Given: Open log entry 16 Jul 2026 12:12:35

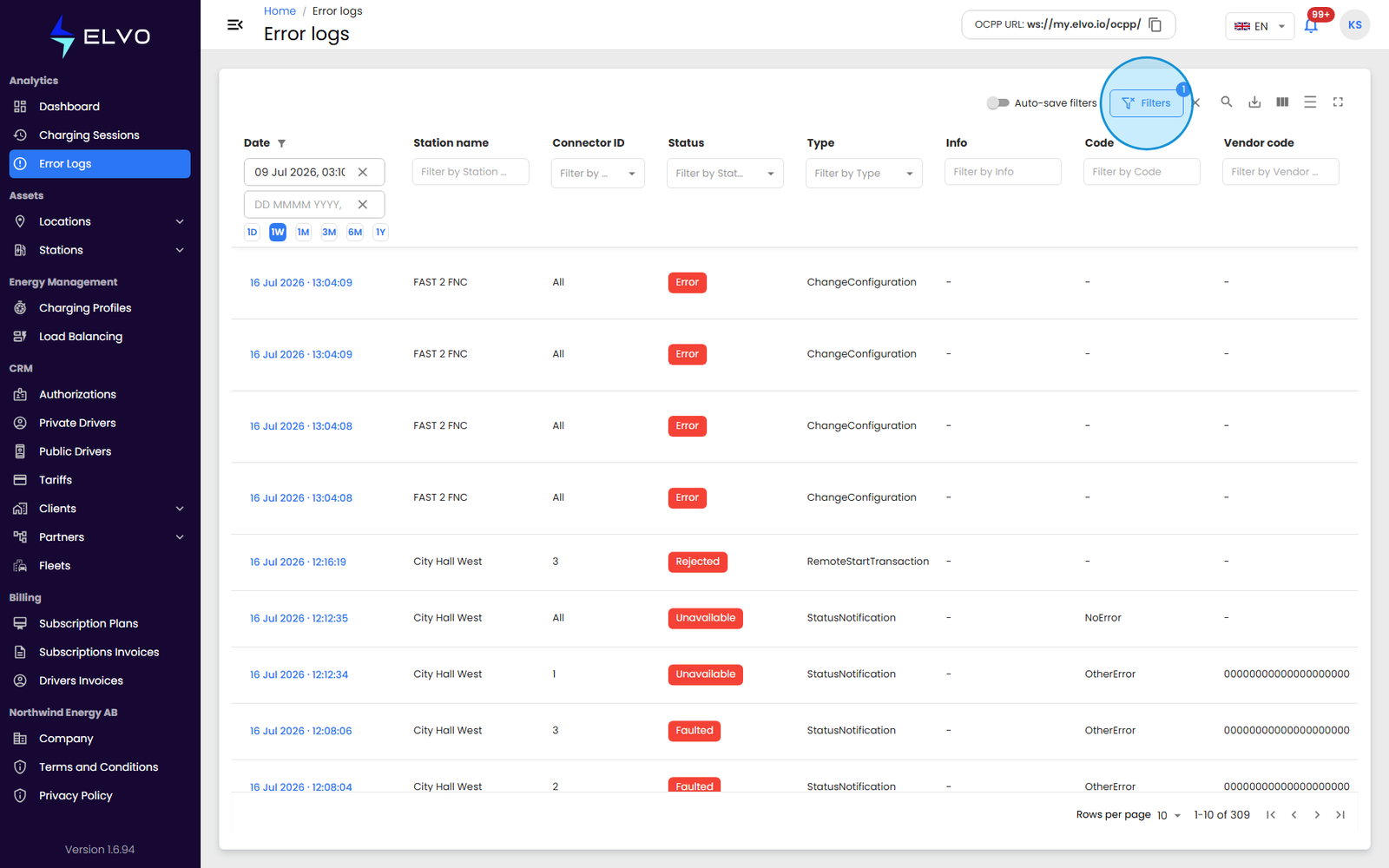Looking at the screenshot, I should 299,619.
